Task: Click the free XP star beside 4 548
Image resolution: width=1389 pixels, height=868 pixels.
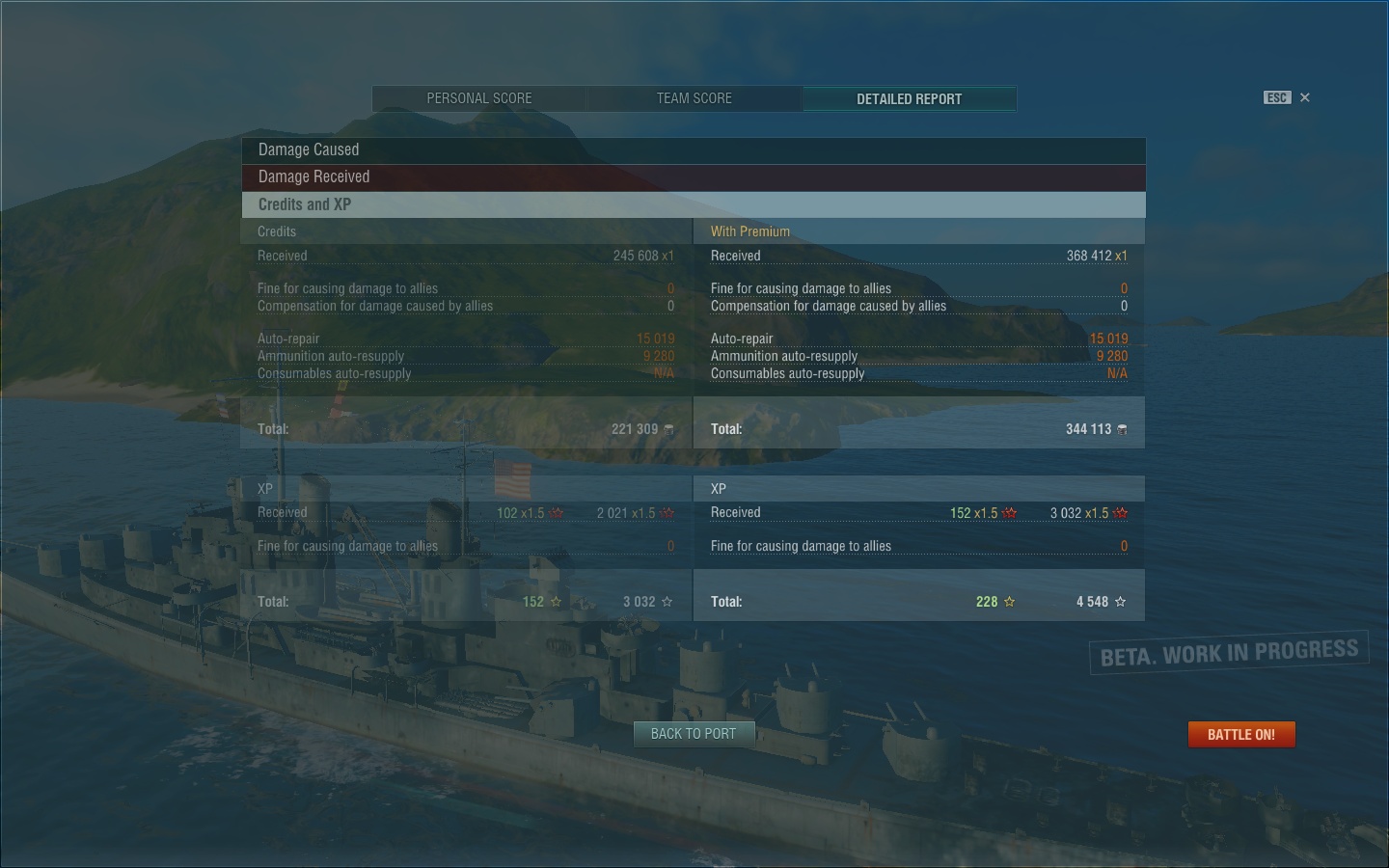Action: click(1120, 602)
